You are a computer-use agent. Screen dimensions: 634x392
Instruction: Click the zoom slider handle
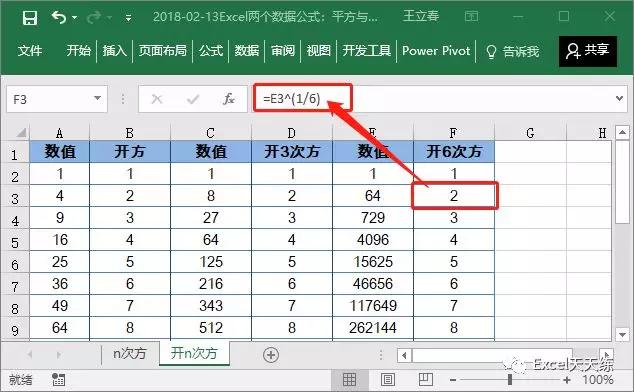click(x=510, y=379)
